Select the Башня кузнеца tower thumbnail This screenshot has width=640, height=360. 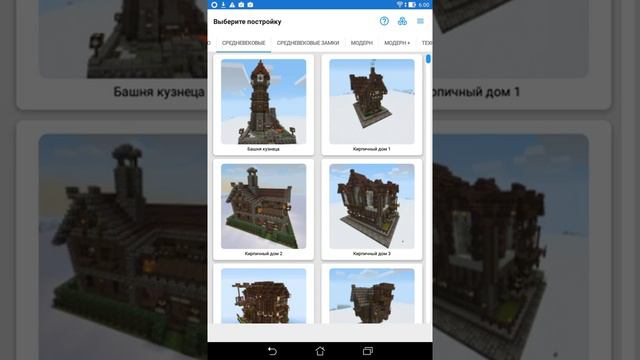263,102
